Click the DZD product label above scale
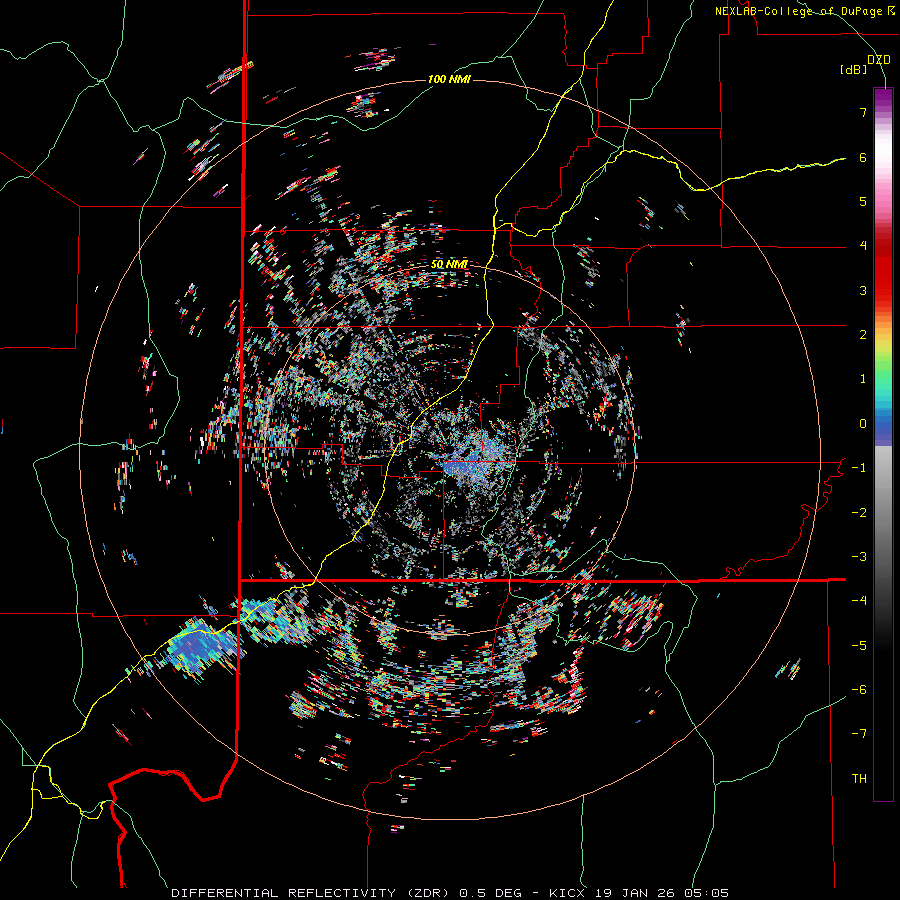Image resolution: width=900 pixels, height=900 pixels. pos(879,60)
